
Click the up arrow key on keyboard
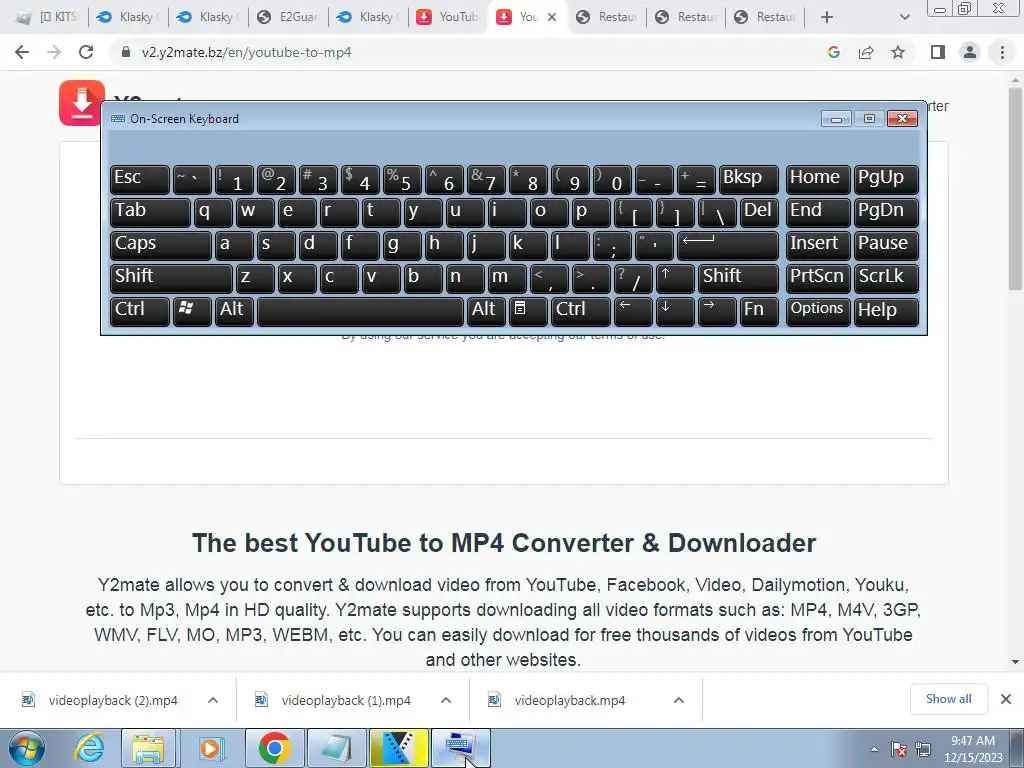675,278
